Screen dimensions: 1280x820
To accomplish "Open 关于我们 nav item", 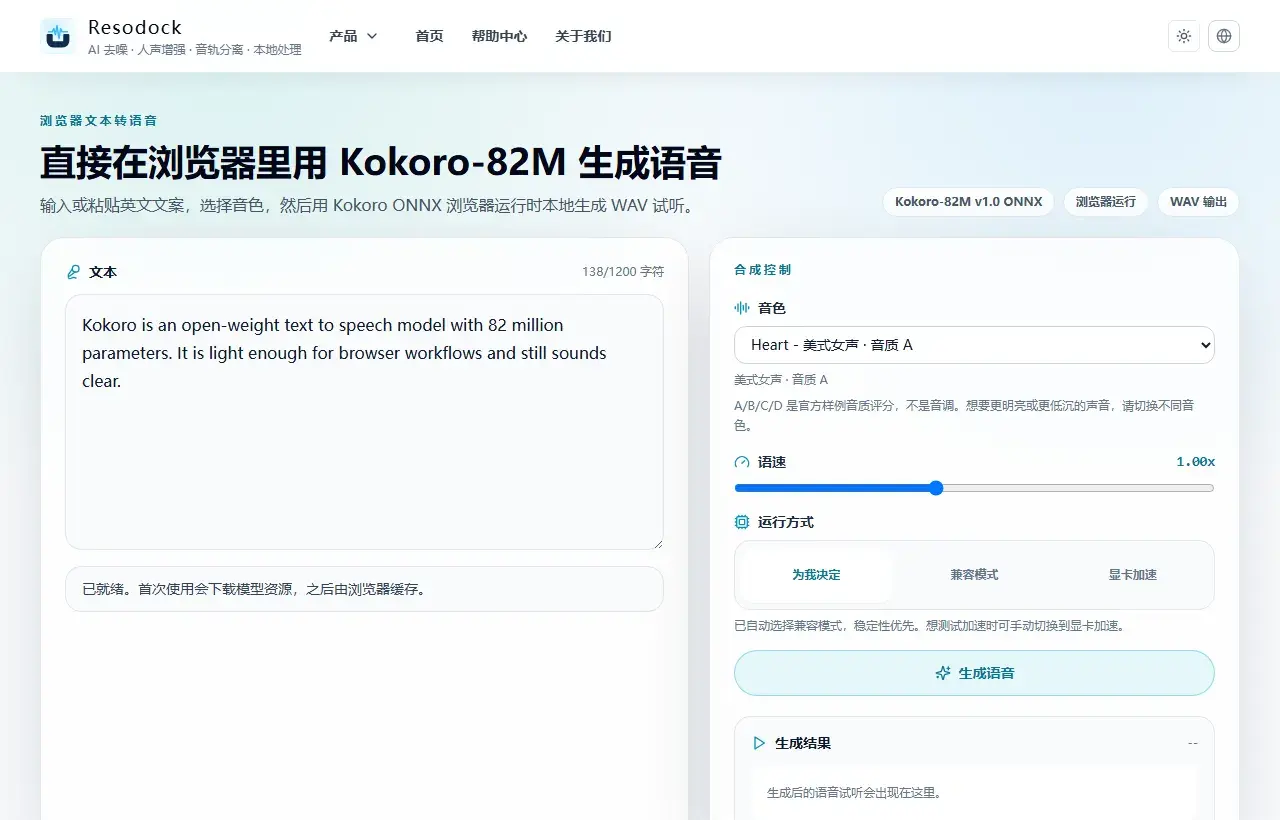I will pos(583,36).
